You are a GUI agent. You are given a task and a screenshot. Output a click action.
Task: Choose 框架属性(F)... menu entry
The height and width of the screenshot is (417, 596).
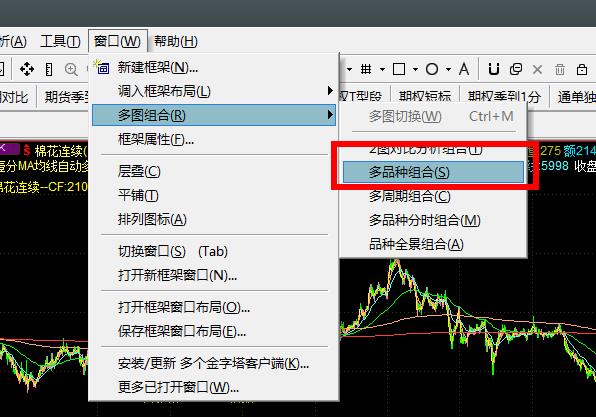[214, 139]
